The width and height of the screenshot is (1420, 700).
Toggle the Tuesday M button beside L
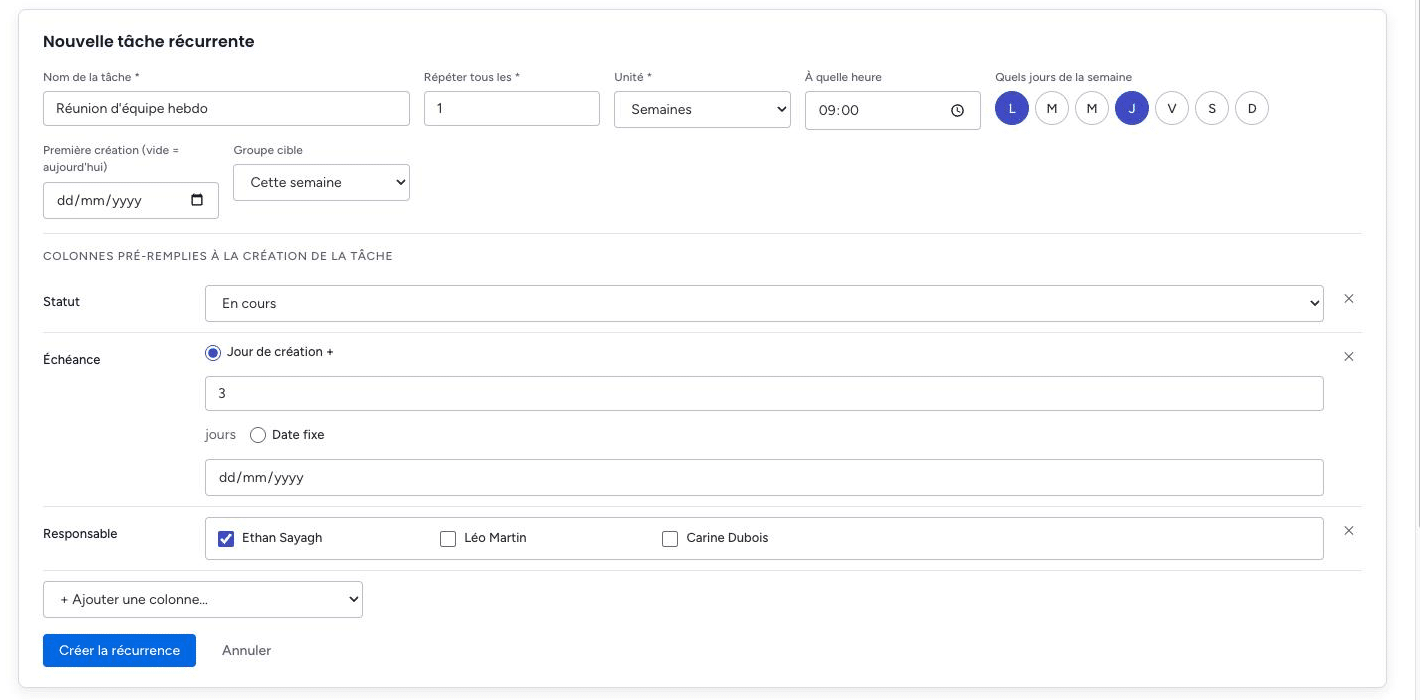click(1052, 108)
